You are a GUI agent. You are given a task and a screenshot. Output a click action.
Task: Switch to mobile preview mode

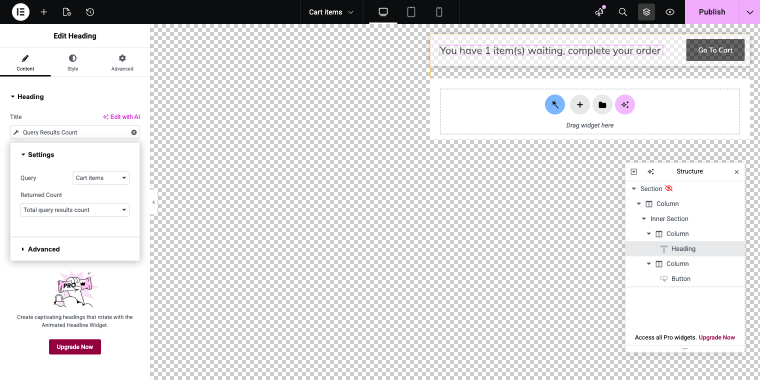(439, 12)
